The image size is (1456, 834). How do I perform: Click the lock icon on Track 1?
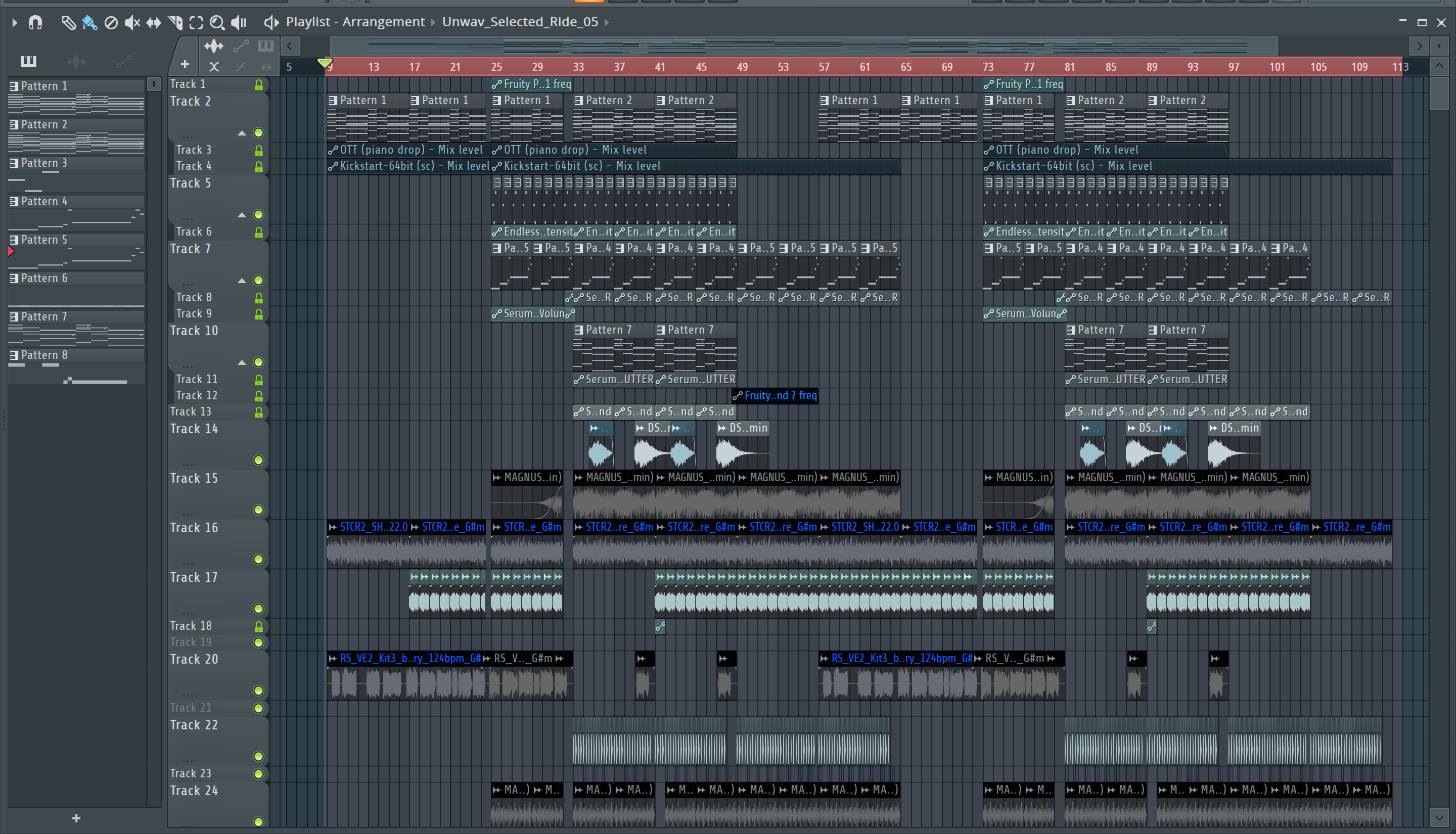259,85
